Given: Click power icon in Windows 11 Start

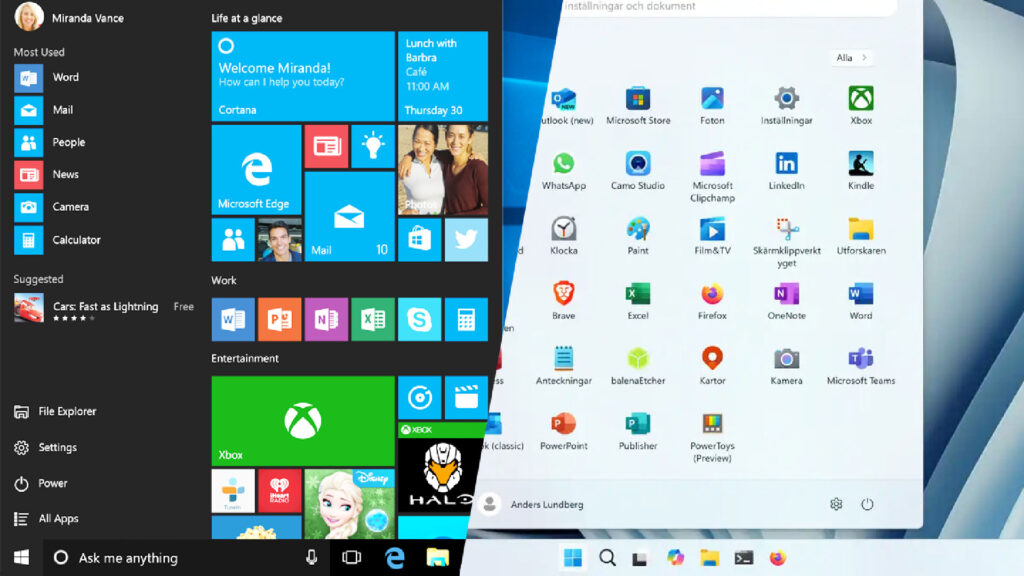Looking at the screenshot, I should 867,504.
